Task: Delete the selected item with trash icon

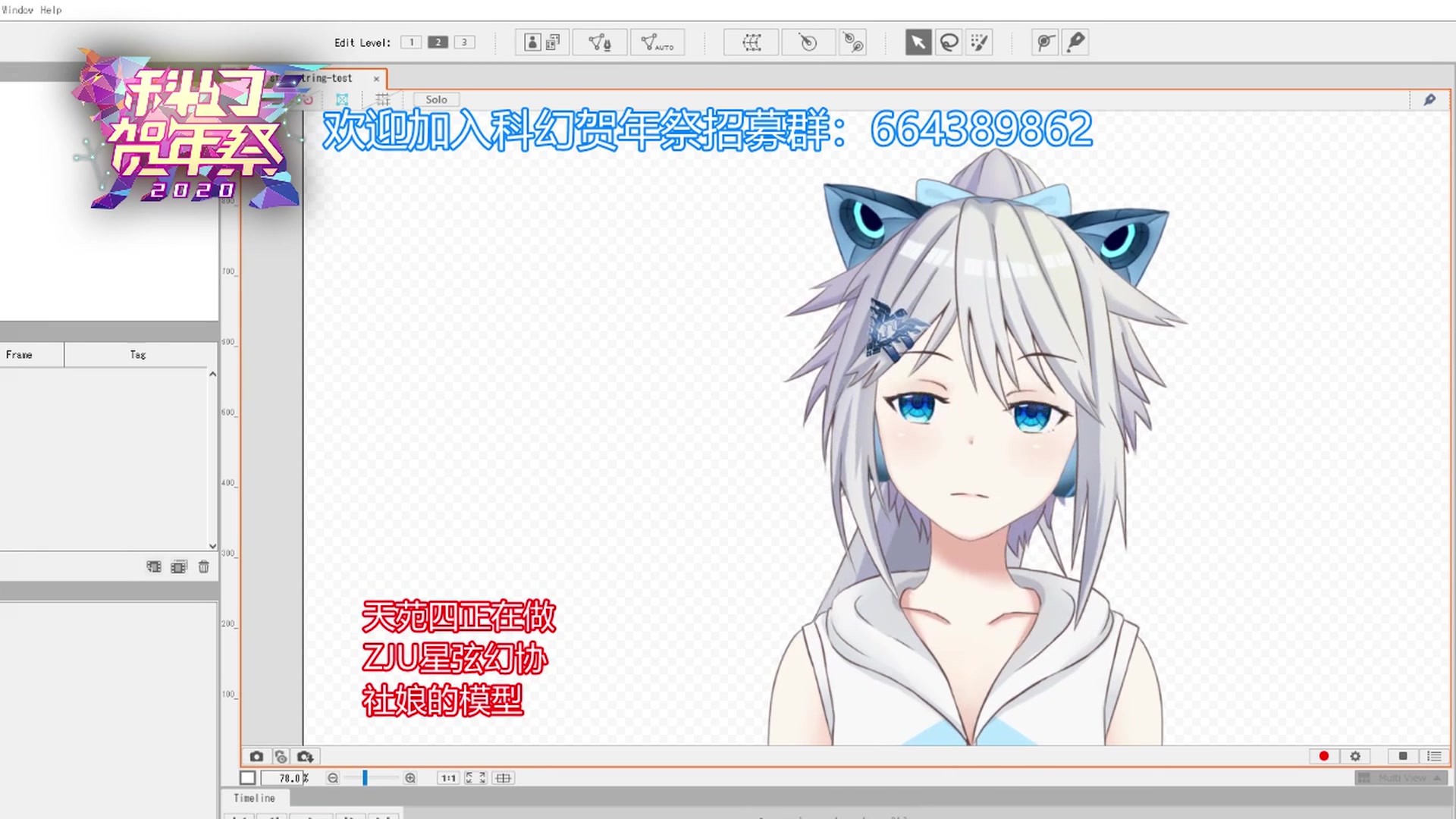Action: tap(203, 566)
